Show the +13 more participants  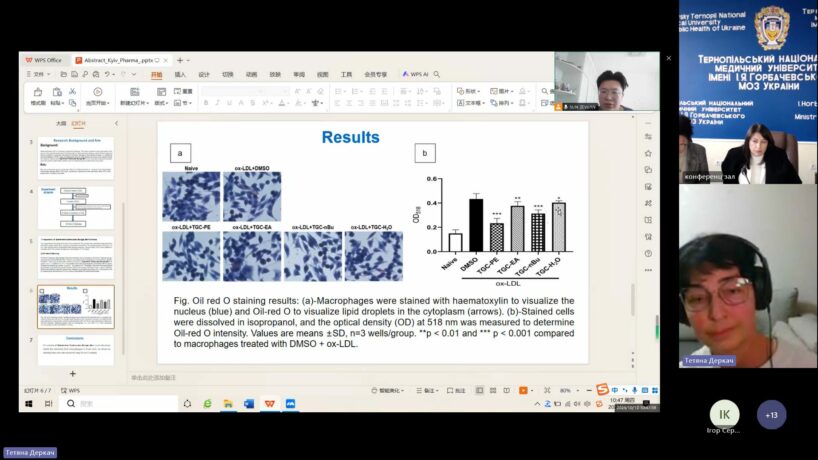tap(771, 414)
